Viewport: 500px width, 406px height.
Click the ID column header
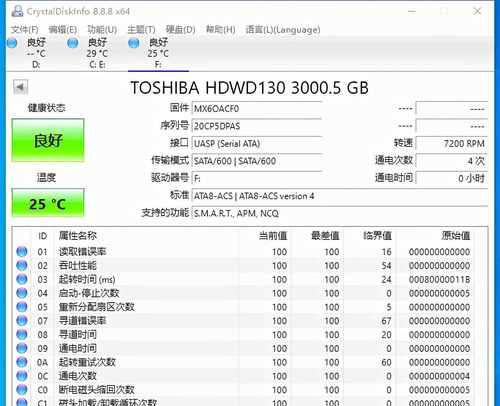42,236
